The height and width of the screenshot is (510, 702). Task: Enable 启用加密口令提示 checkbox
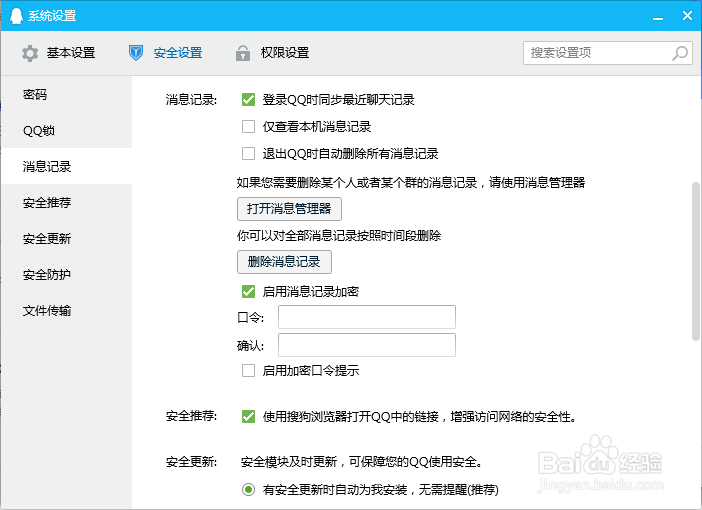(248, 370)
